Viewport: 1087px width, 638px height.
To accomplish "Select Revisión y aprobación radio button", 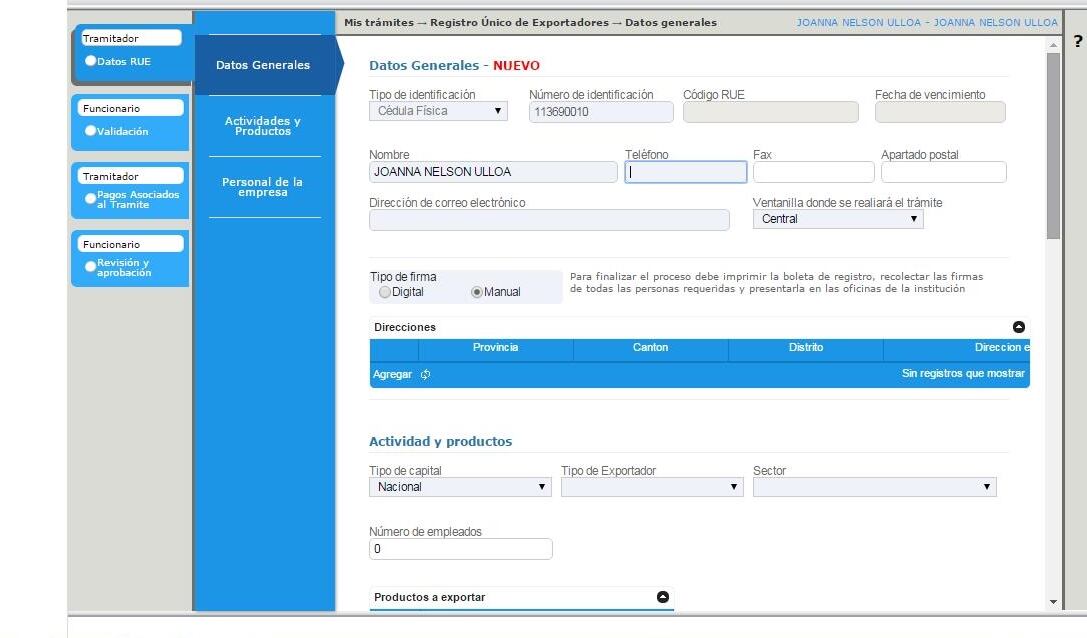I will (90, 267).
